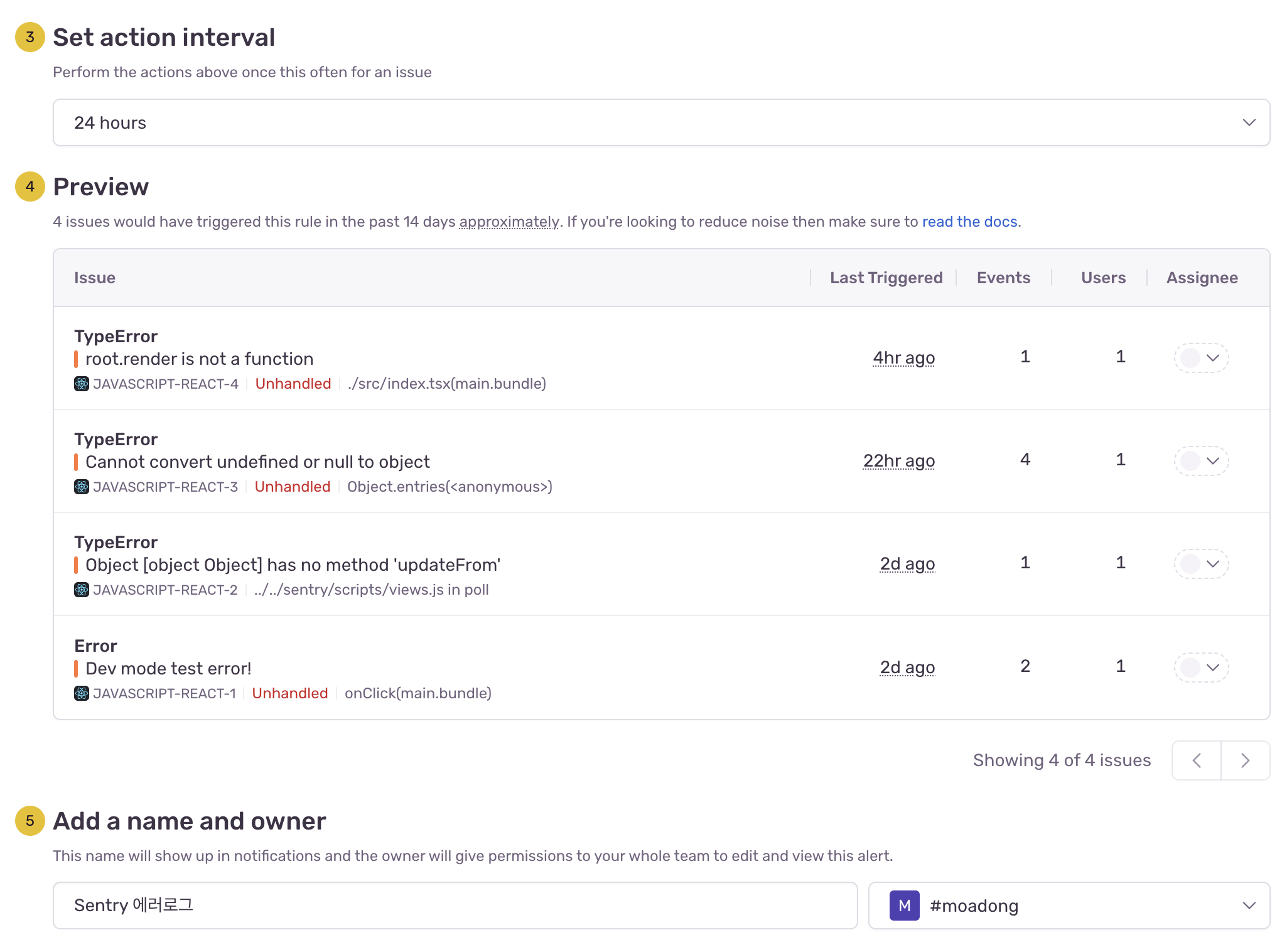The height and width of the screenshot is (952, 1282).
Task: Click React icon beside JAVASCRIPT-REACT-1
Action: tap(81, 693)
